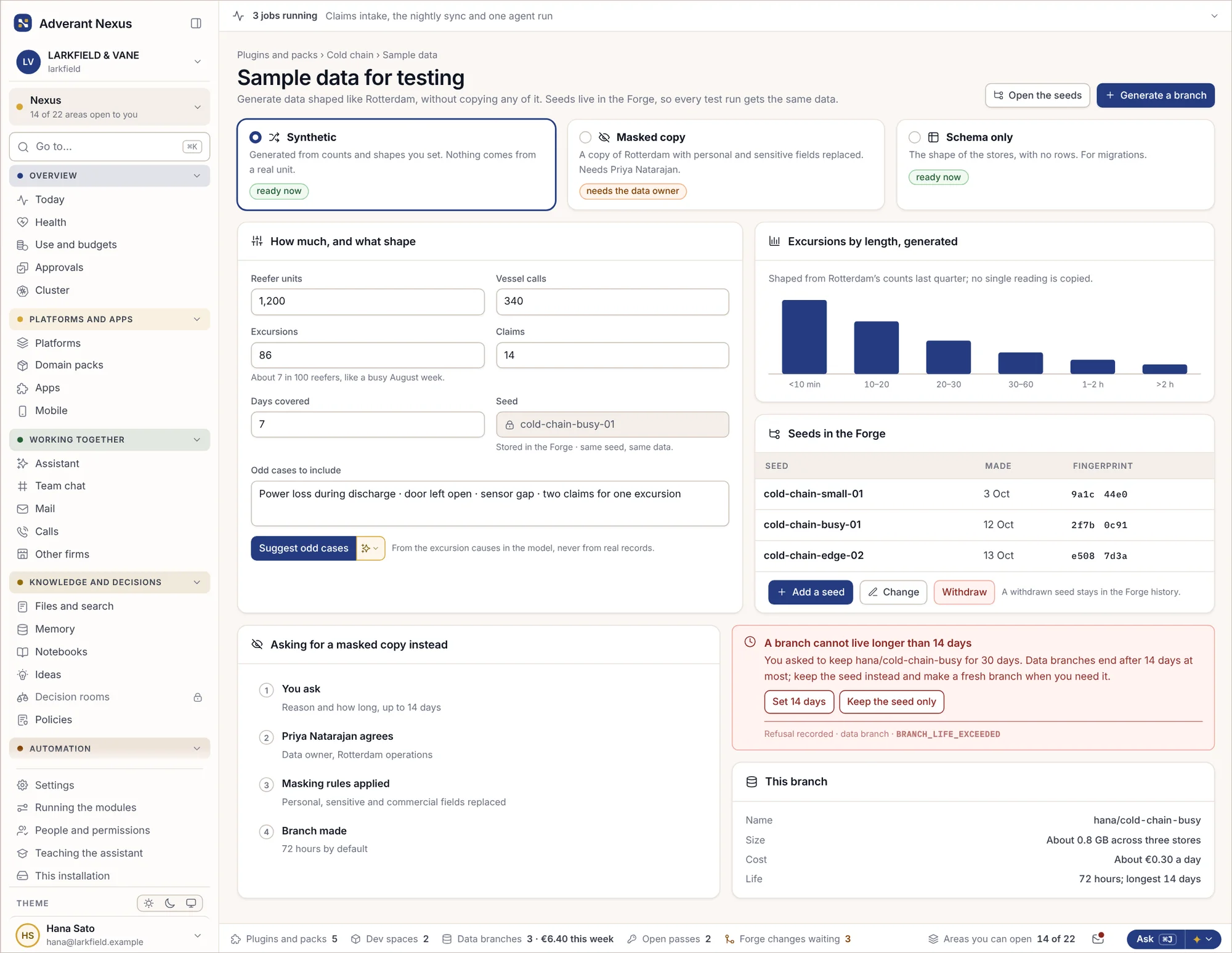
Task: Open Health via its heart icon
Action: pyautogui.click(x=23, y=222)
